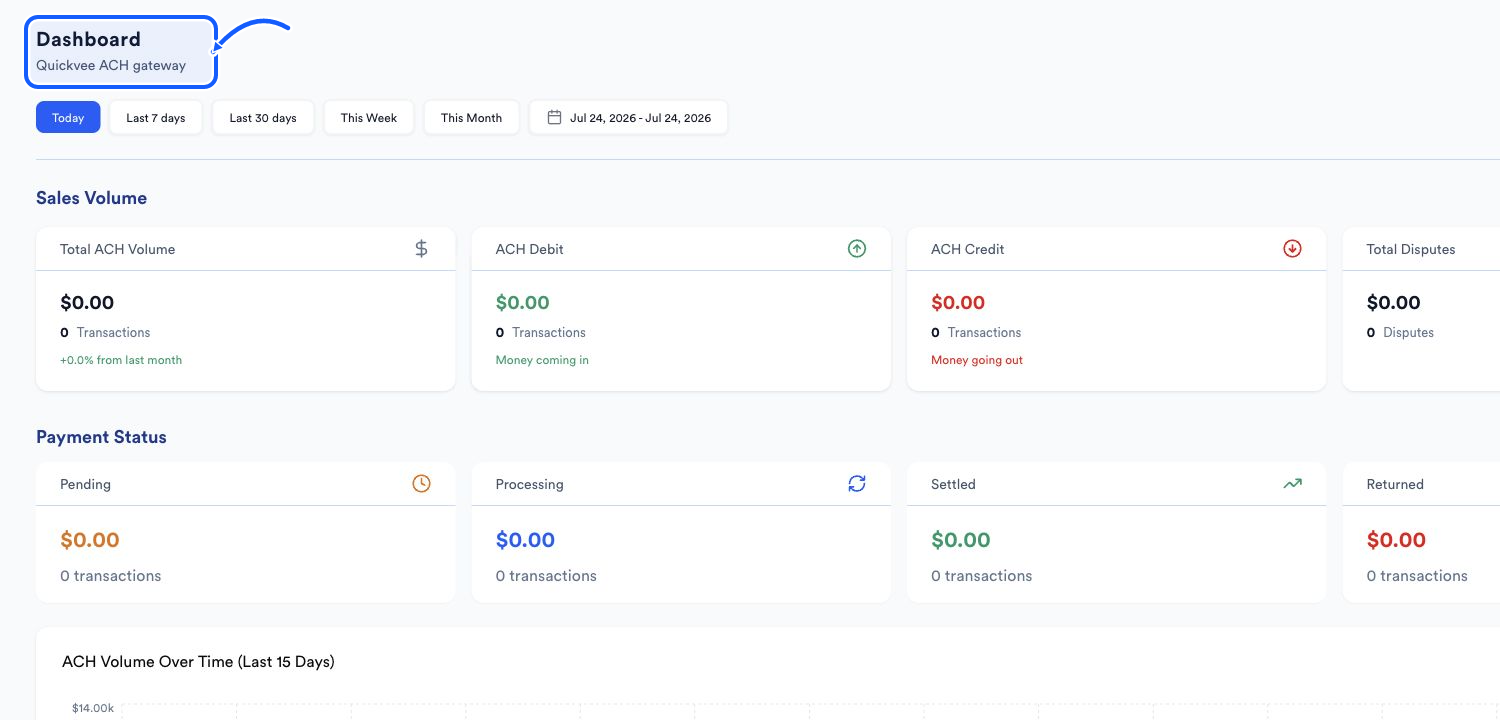Click the Total Disputes card title
This screenshot has height=720, width=1500.
(1411, 249)
